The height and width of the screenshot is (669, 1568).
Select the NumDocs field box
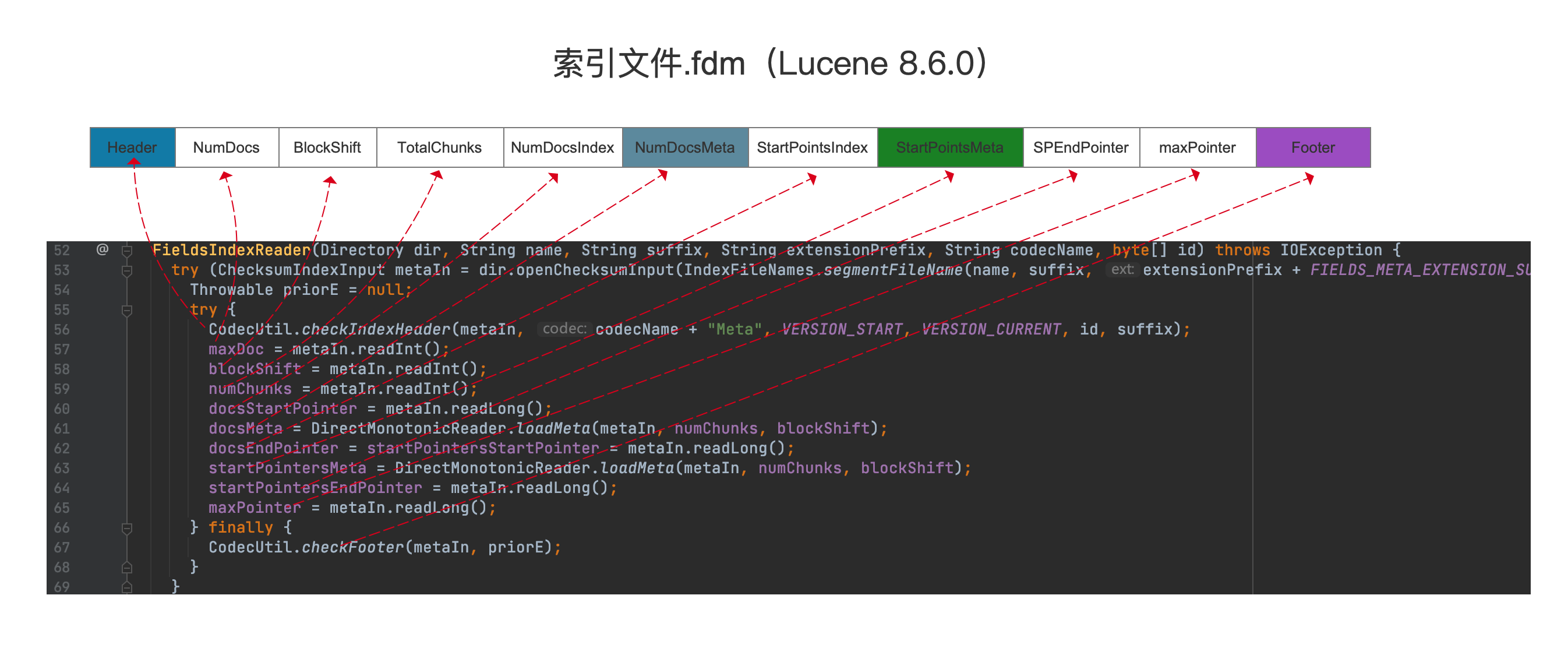tap(227, 147)
